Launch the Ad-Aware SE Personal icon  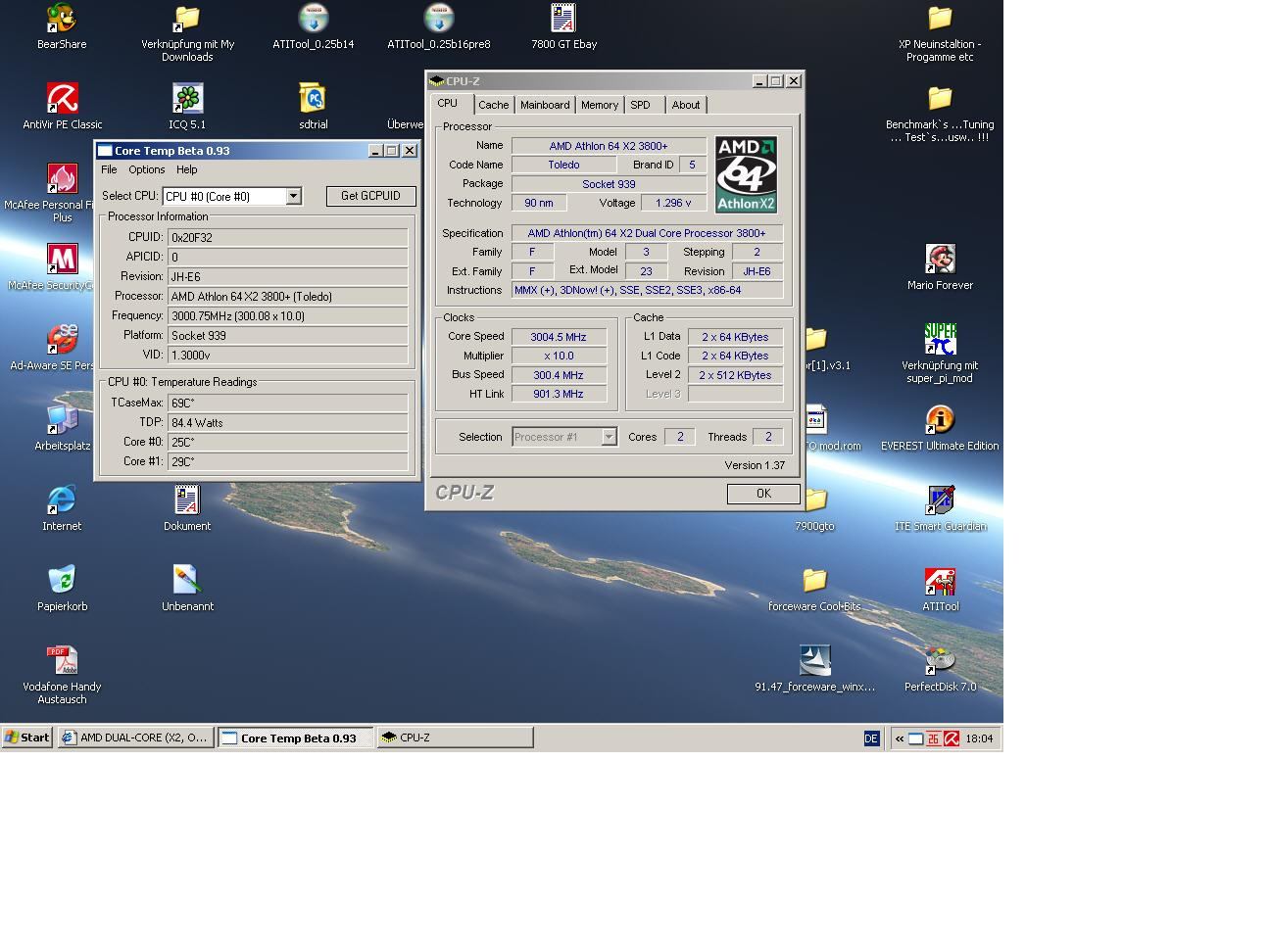point(62,339)
